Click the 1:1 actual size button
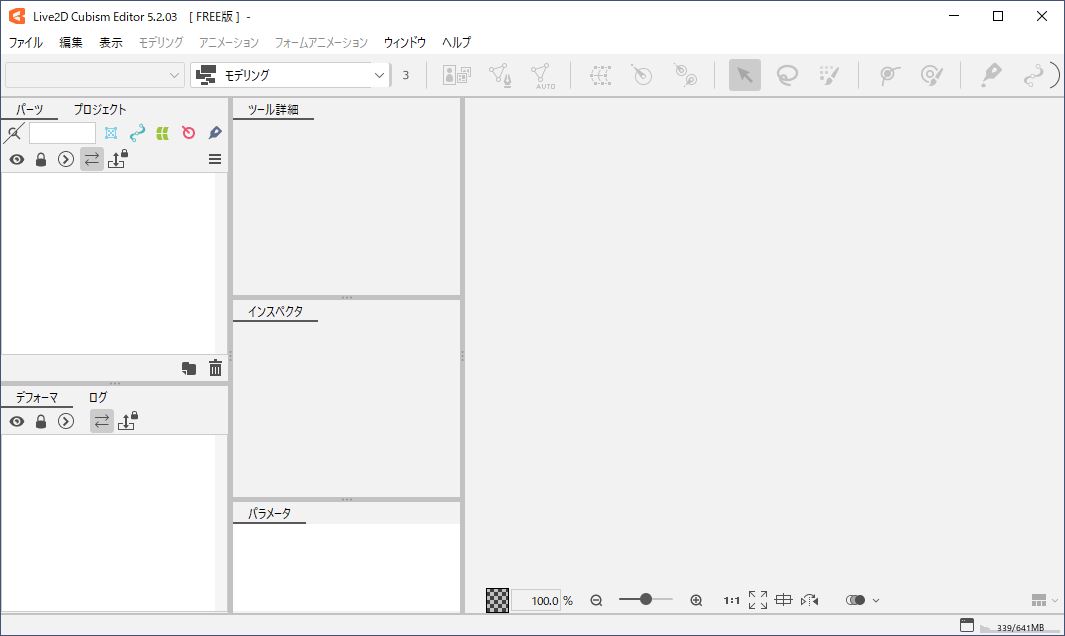Screen dimensions: 1065x636 pyautogui.click(x=732, y=600)
